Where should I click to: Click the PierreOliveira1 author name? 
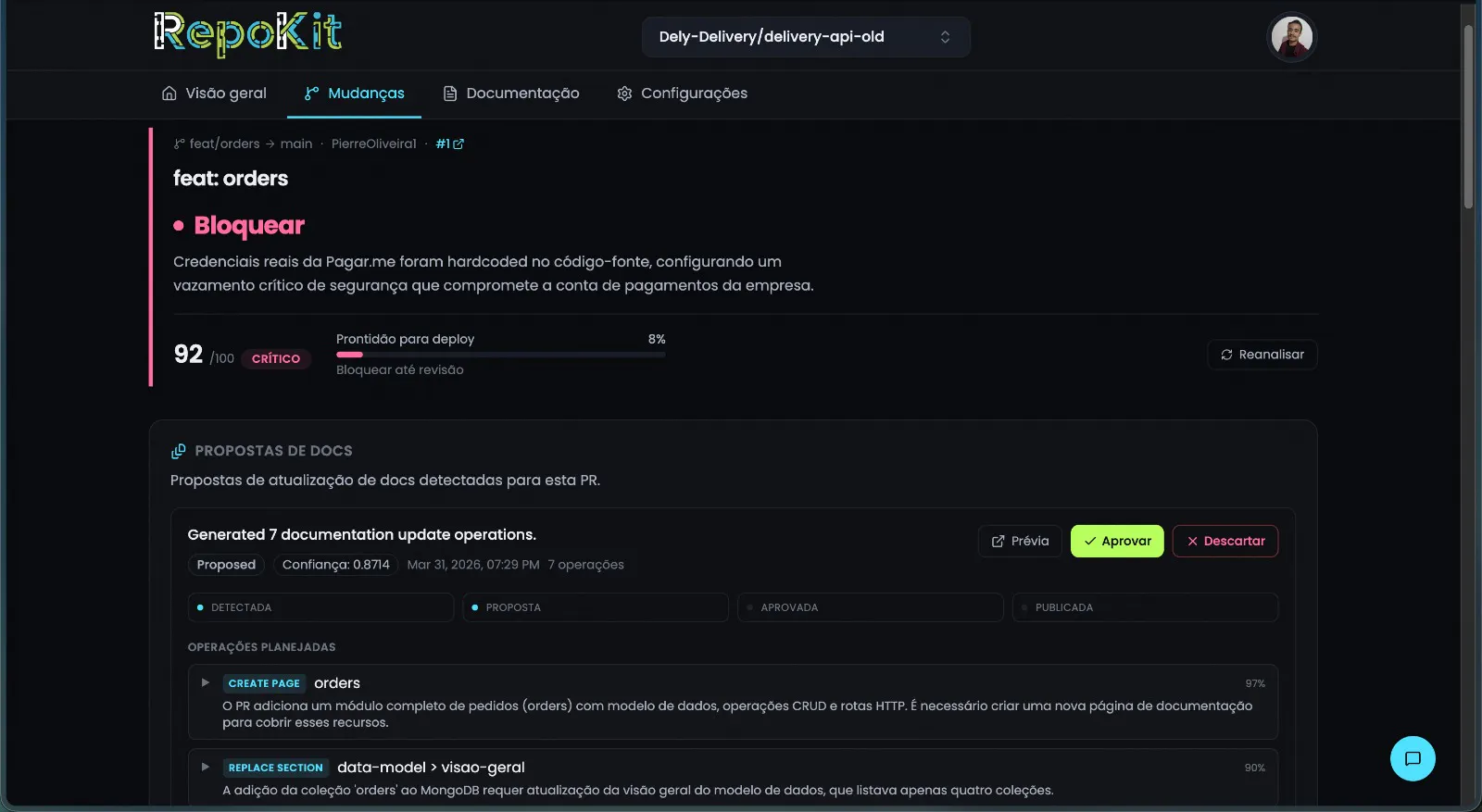[x=374, y=144]
